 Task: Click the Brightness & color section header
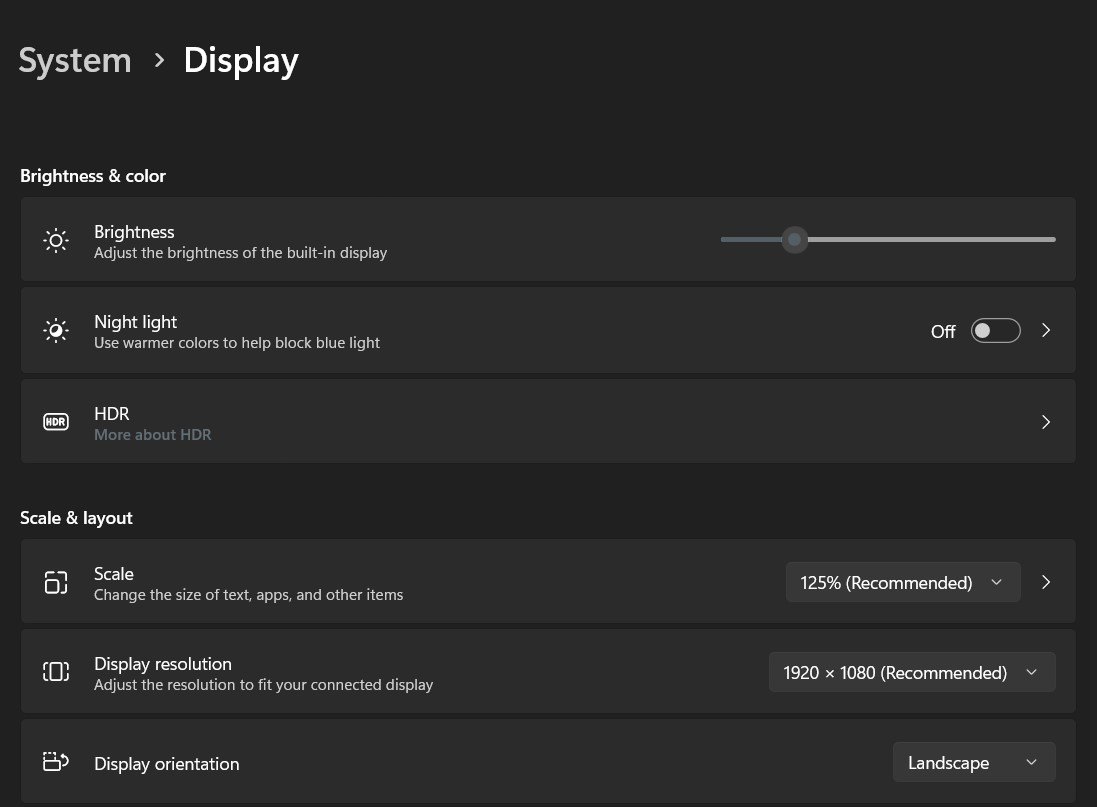coord(92,175)
